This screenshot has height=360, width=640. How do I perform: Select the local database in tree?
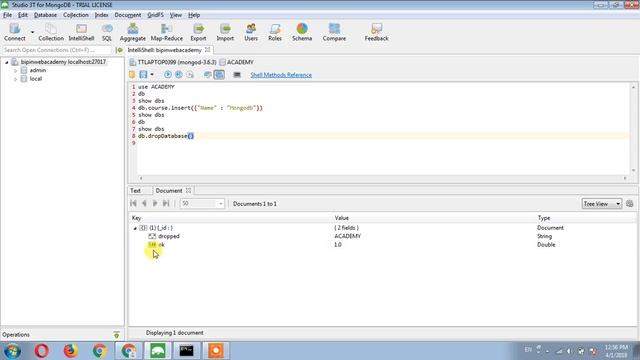point(36,79)
